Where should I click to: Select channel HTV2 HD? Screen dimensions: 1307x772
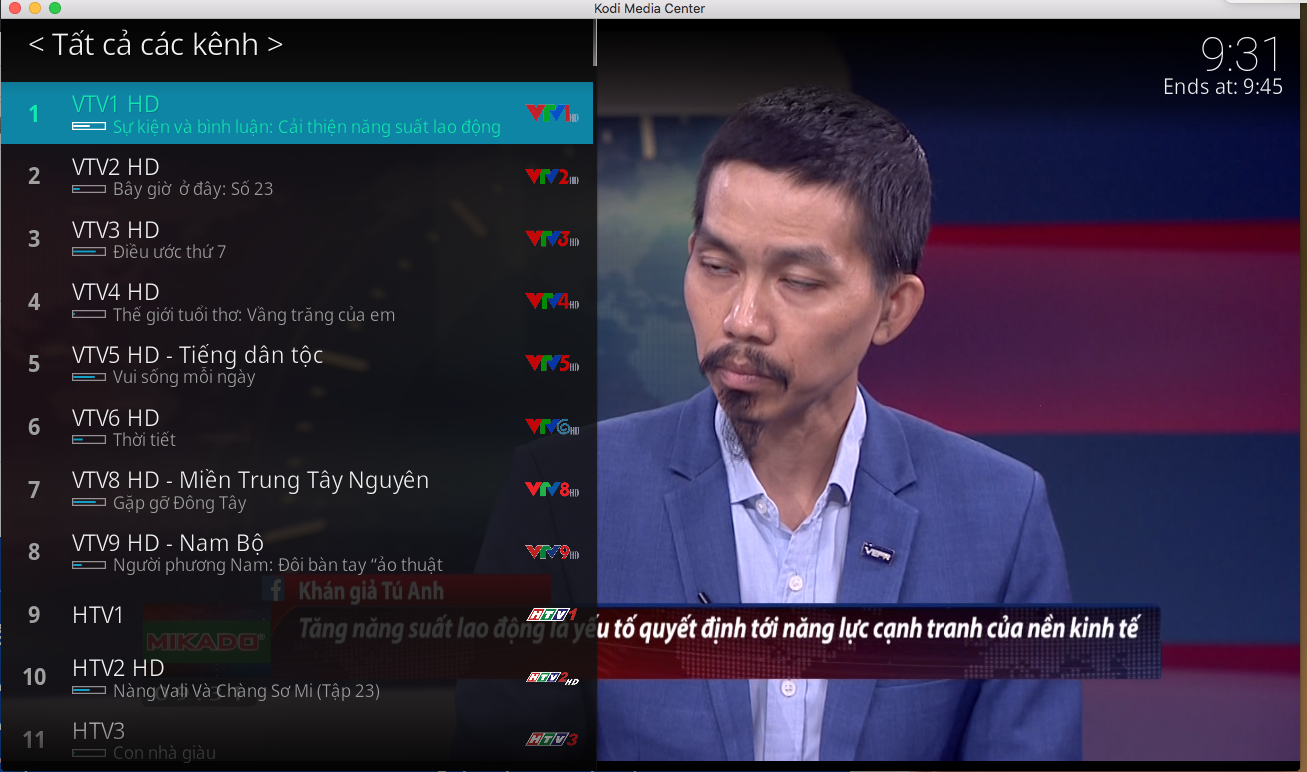pos(297,677)
